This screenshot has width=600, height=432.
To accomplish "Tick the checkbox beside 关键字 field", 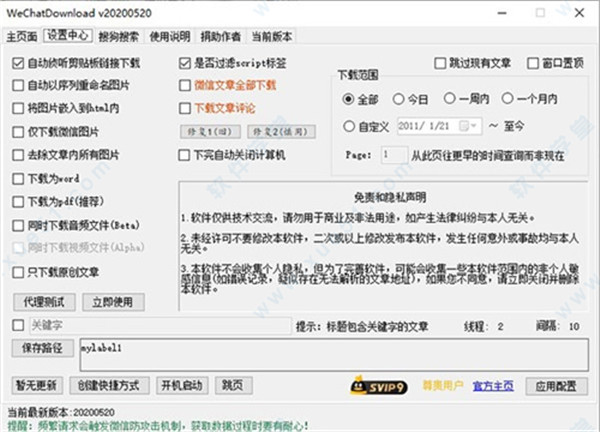I will click(x=18, y=325).
